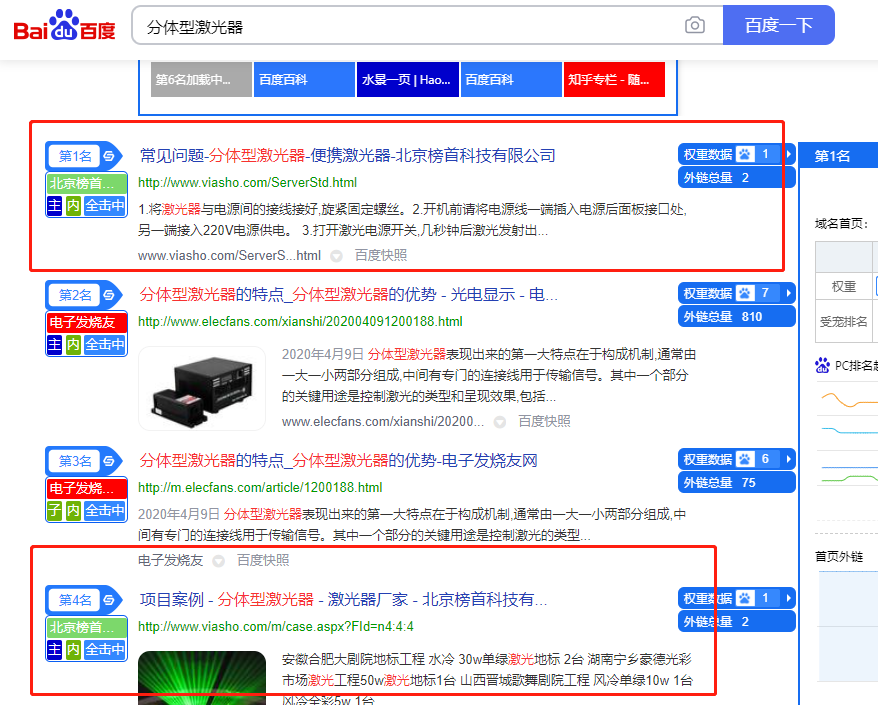
Task: Open 百度快照 for first result
Action: point(381,255)
